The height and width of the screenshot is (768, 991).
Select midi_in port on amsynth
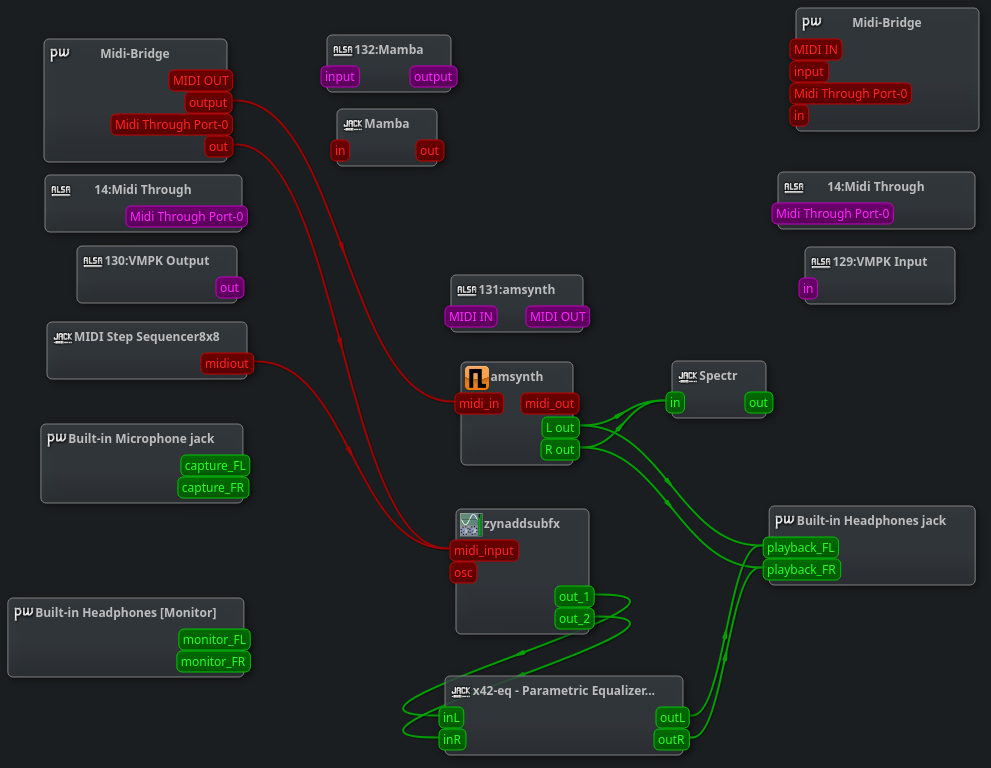coord(479,403)
